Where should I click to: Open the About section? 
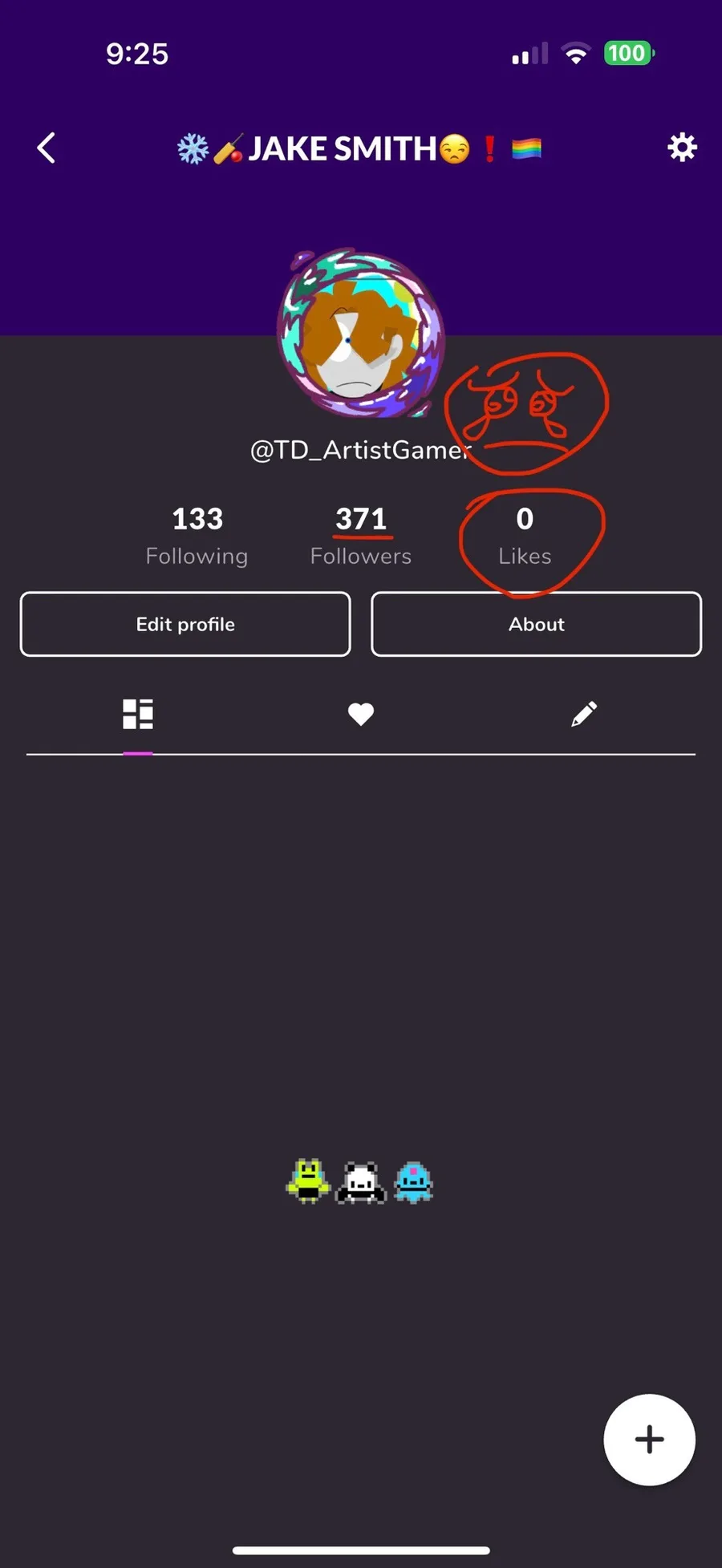pos(536,624)
